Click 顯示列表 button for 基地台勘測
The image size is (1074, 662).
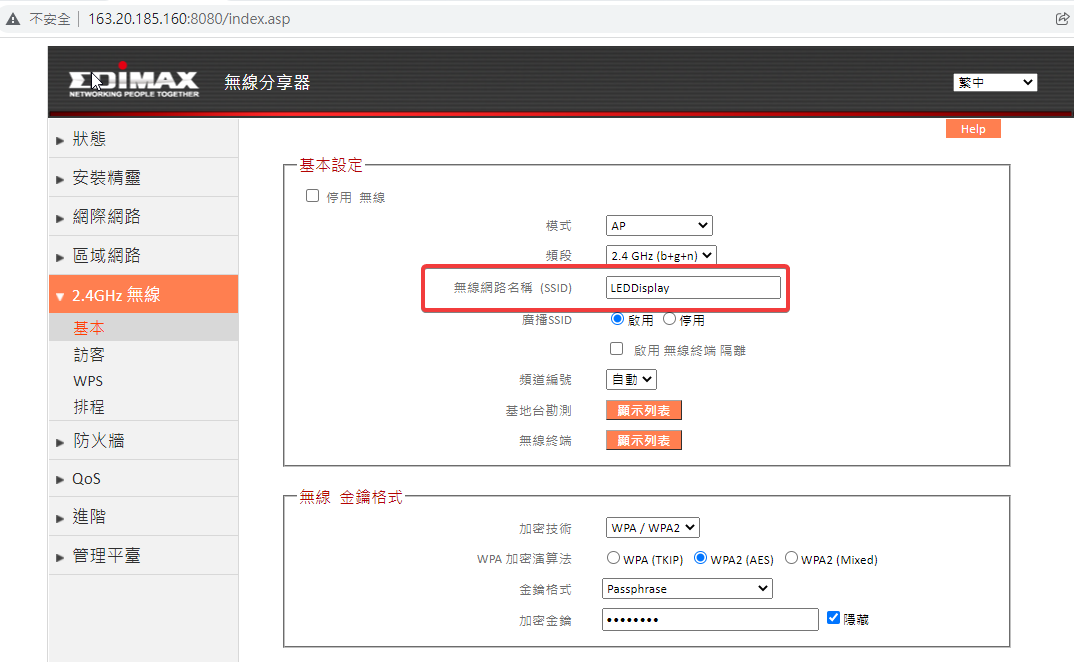644,410
